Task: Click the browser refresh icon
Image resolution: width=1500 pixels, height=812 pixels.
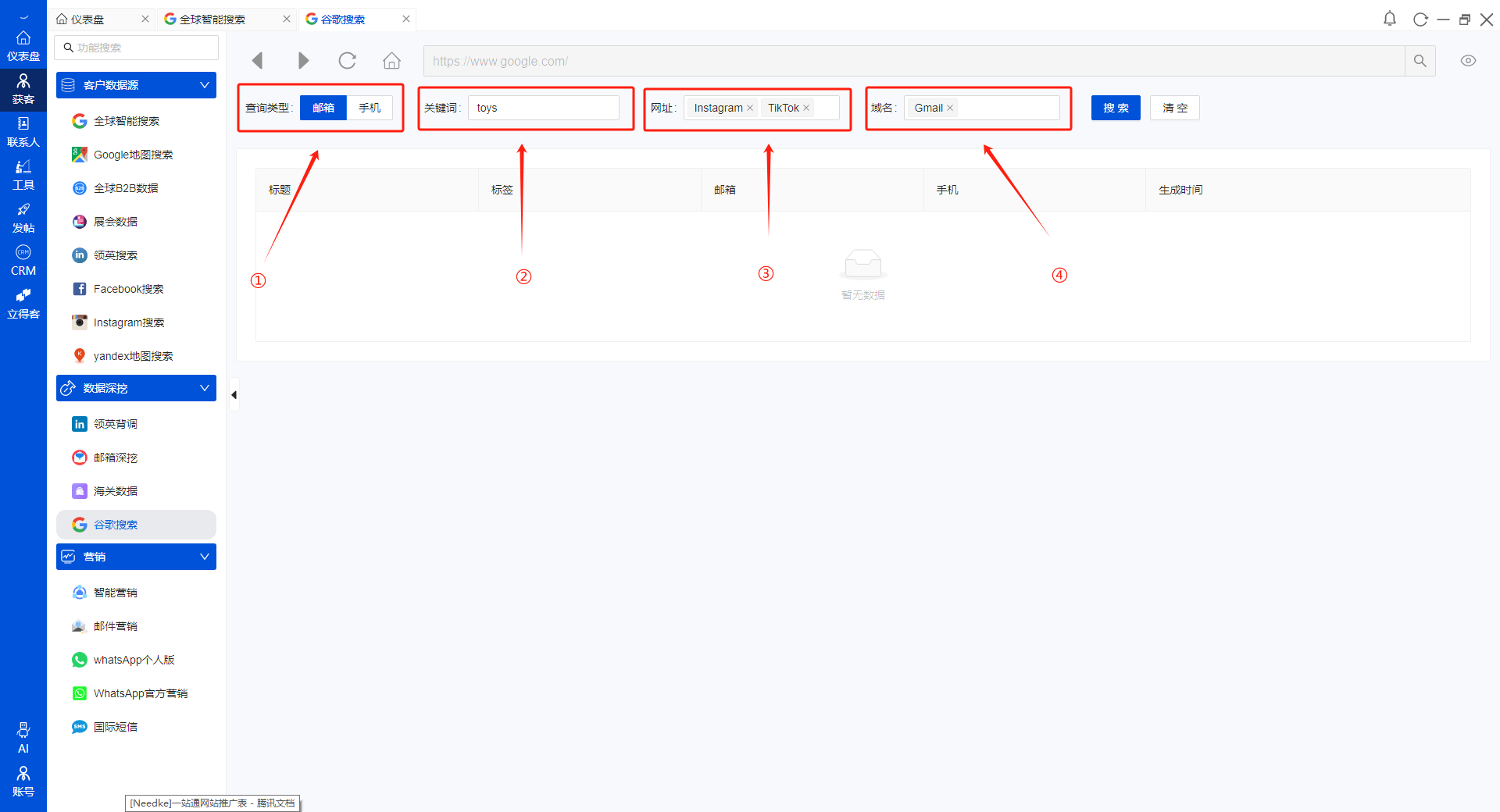Action: click(347, 61)
